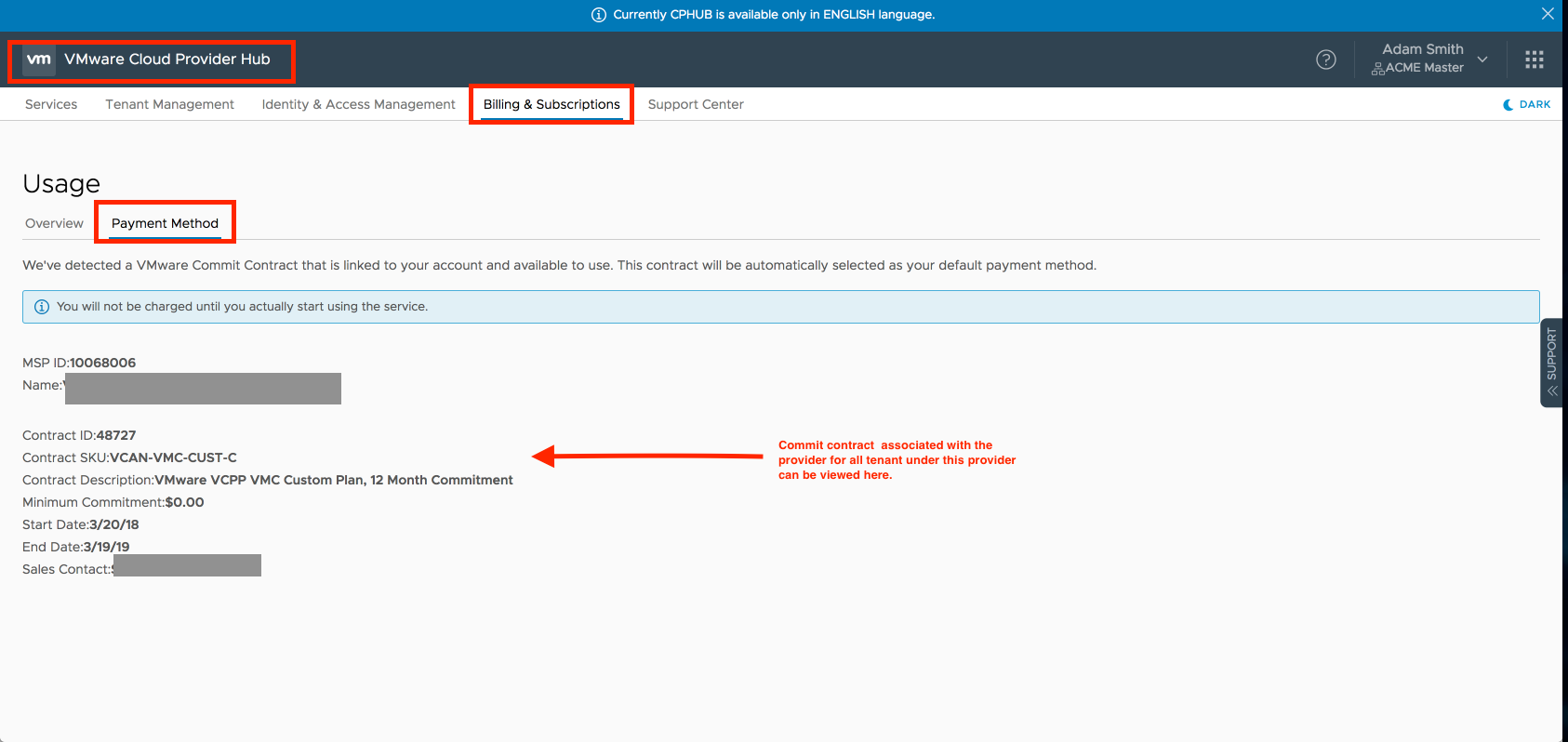Click Contract ID value 48727

point(116,435)
